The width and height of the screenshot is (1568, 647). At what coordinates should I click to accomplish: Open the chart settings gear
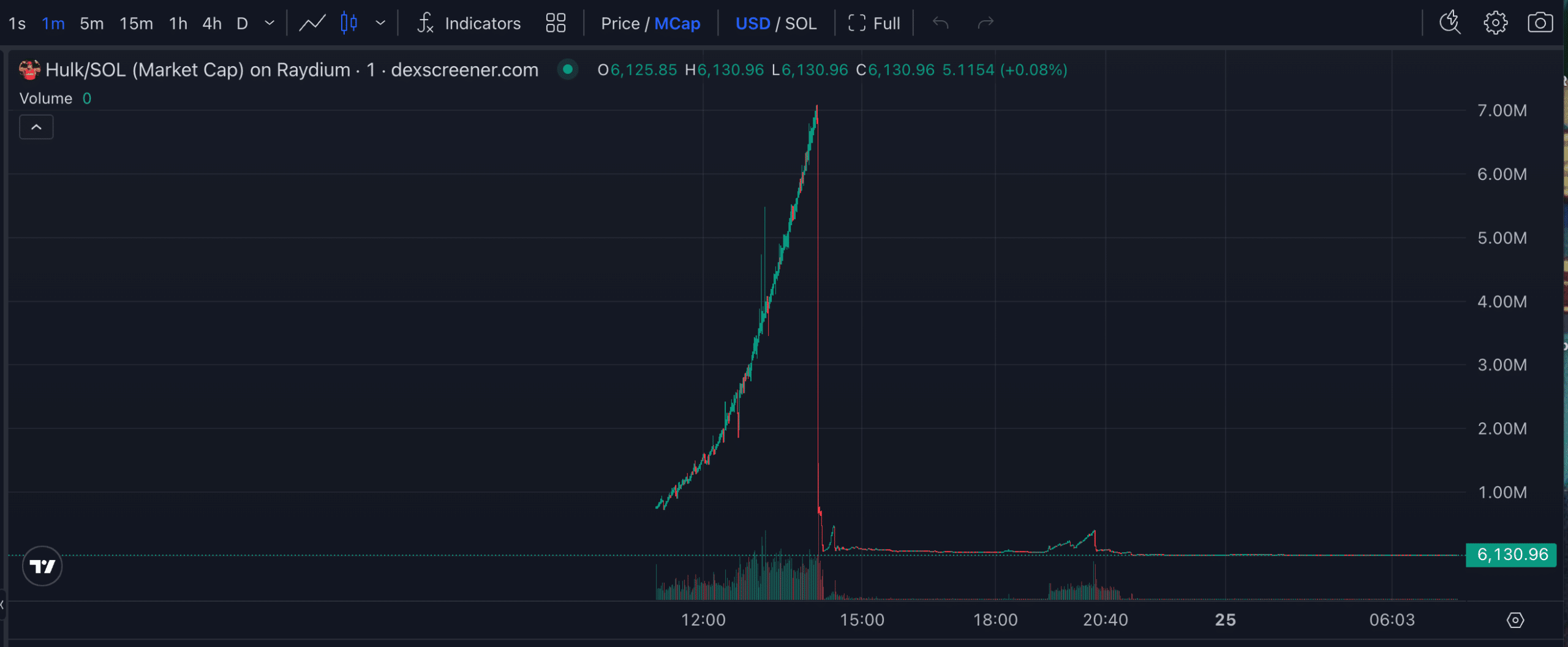pos(1495,23)
